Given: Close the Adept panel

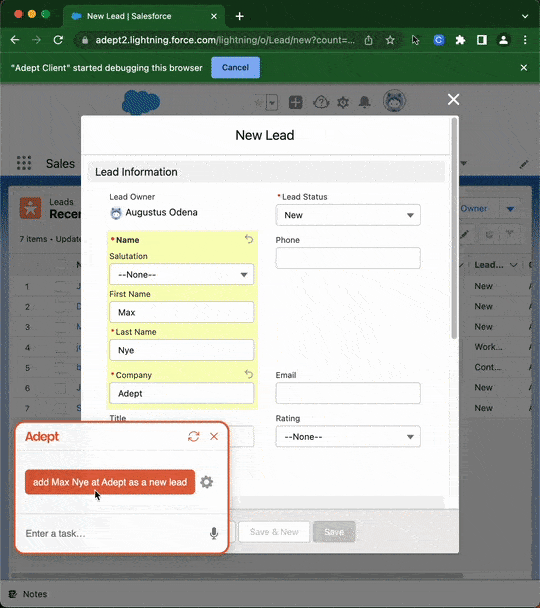Looking at the screenshot, I should click(214, 437).
